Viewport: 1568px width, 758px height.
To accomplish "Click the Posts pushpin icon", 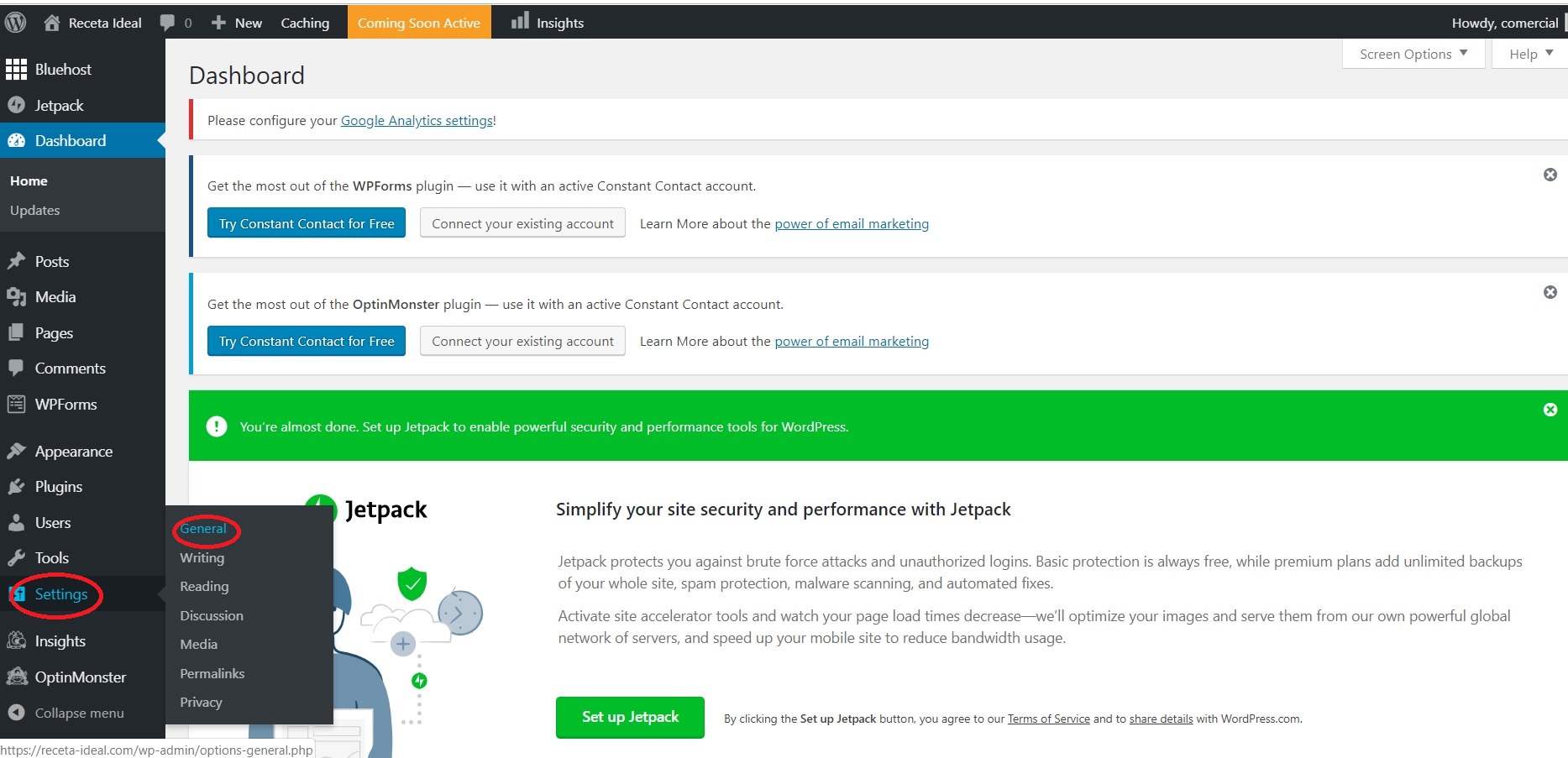I will [x=16, y=261].
